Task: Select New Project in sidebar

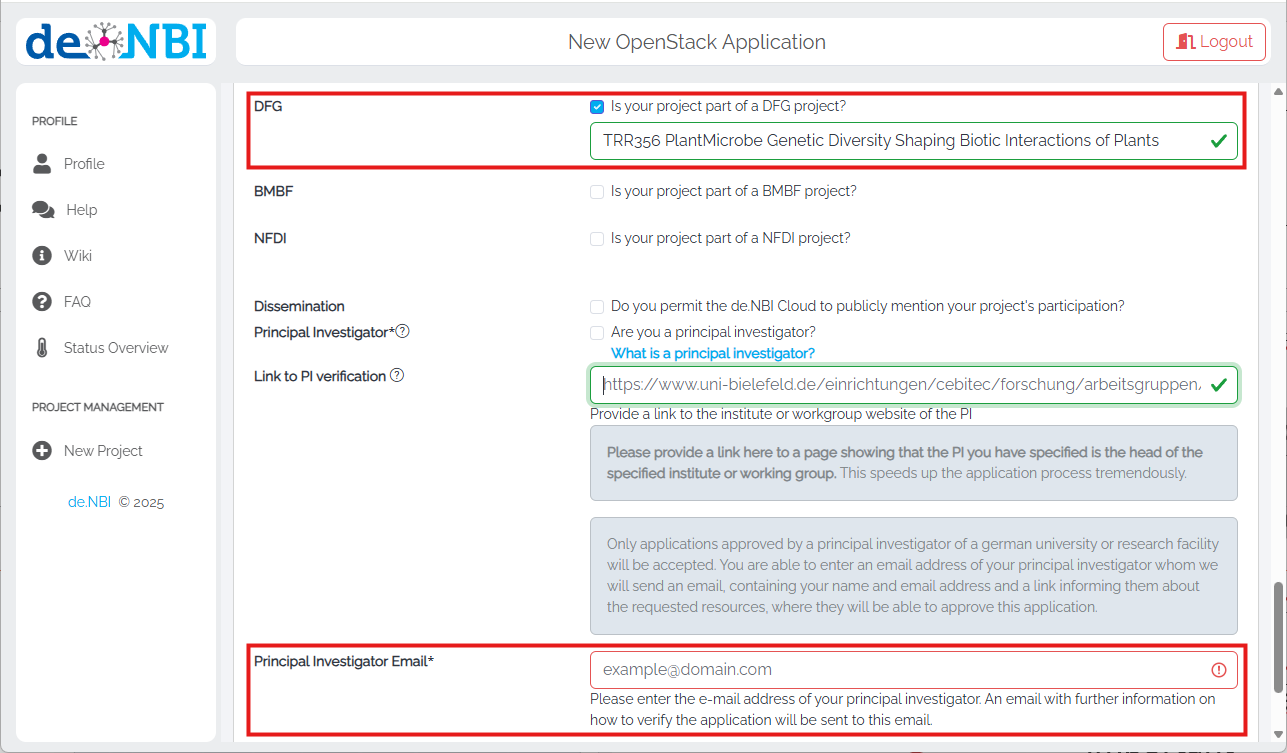Action: (103, 451)
